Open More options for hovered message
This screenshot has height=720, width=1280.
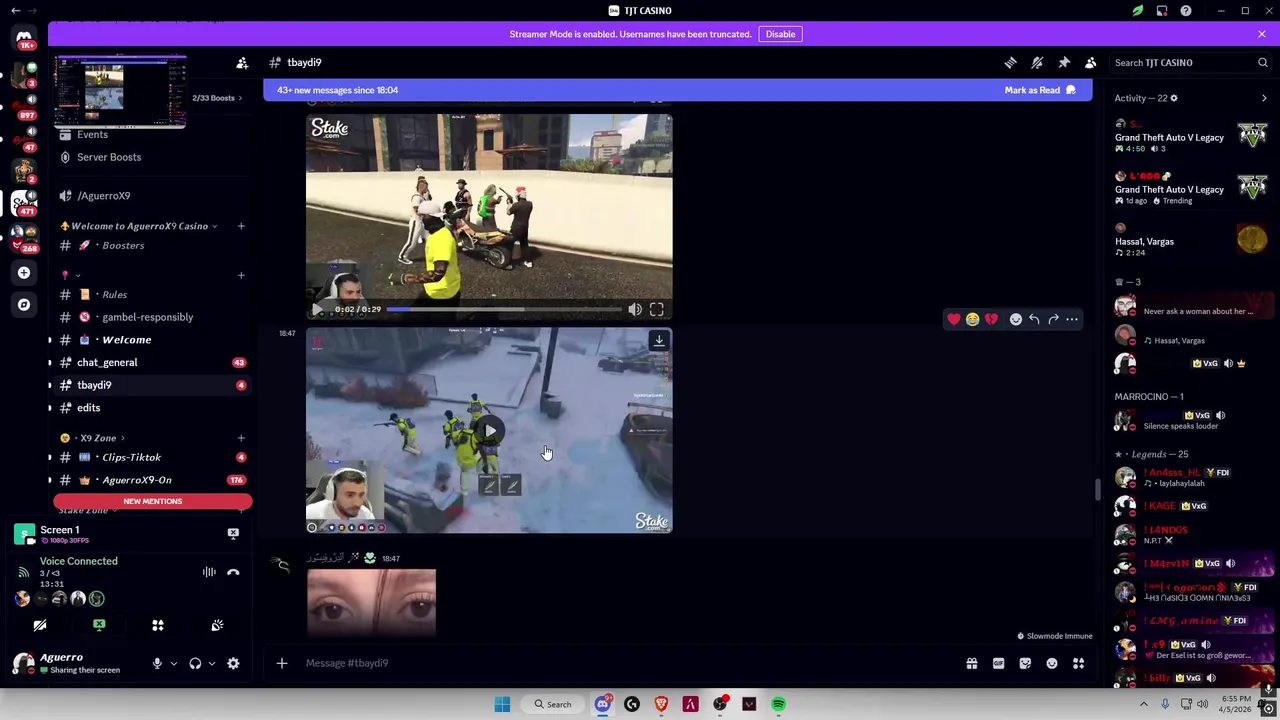click(1072, 319)
